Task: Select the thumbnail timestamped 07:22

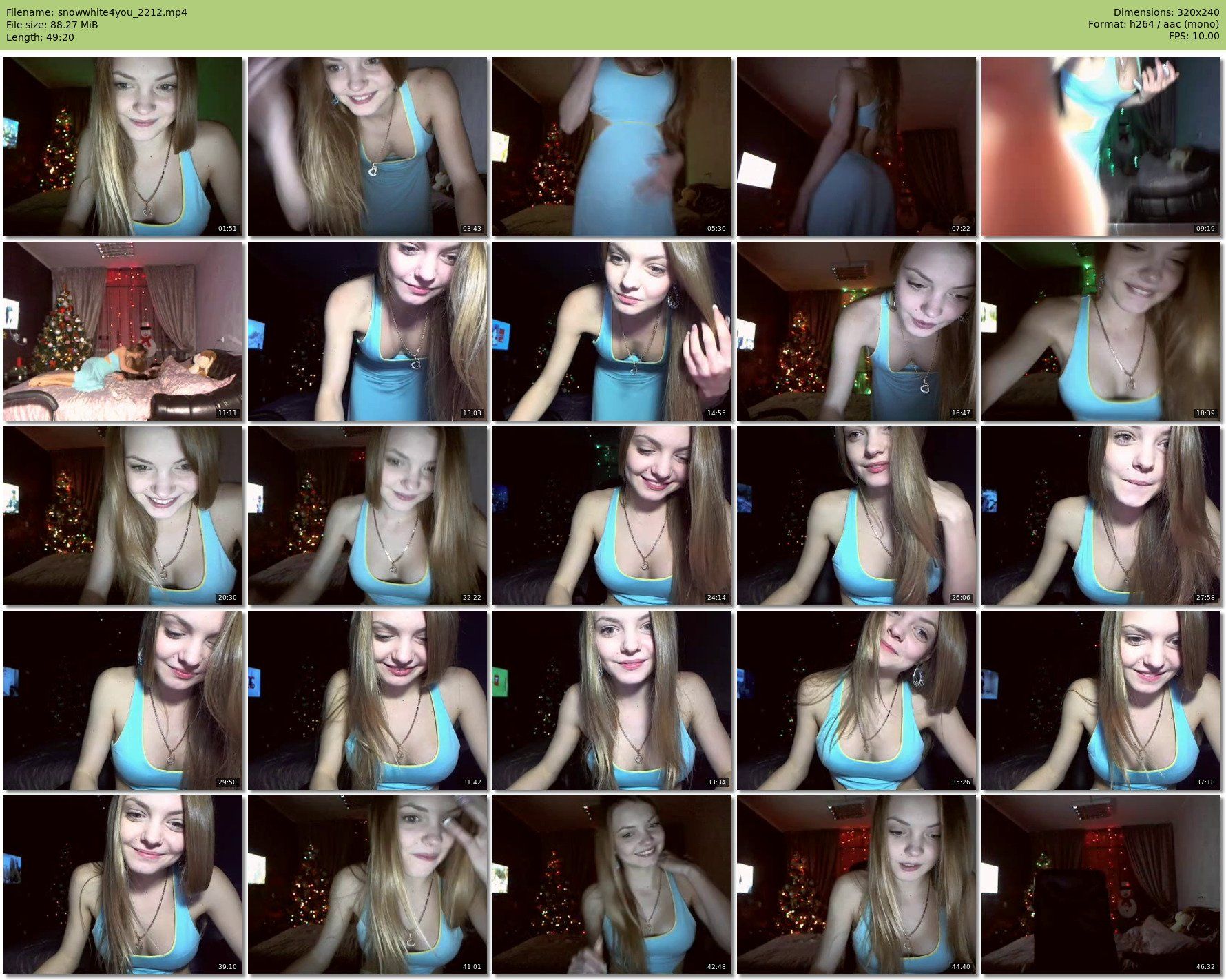Action: (x=856, y=147)
